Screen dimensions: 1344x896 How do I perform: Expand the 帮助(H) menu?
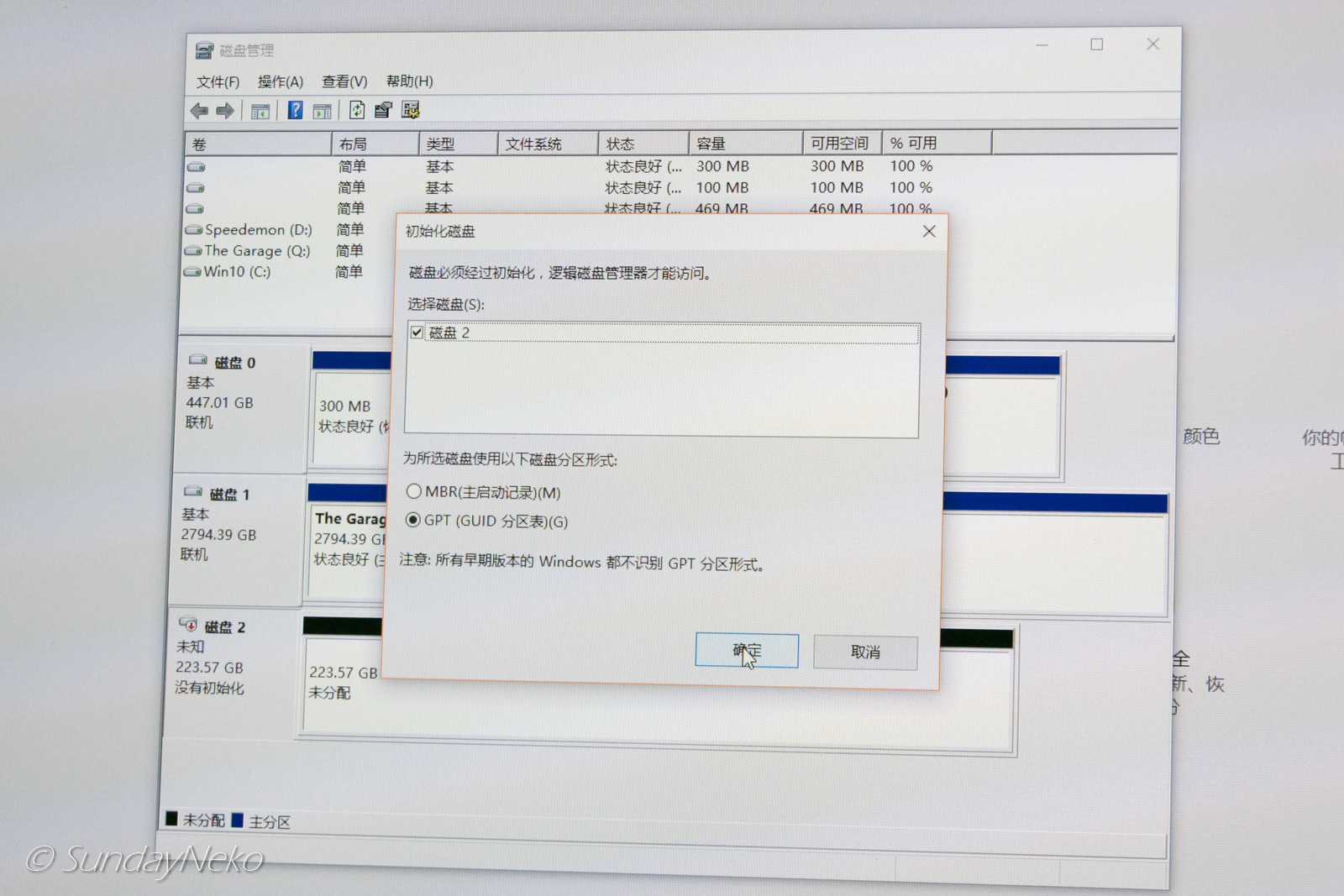coord(409,81)
